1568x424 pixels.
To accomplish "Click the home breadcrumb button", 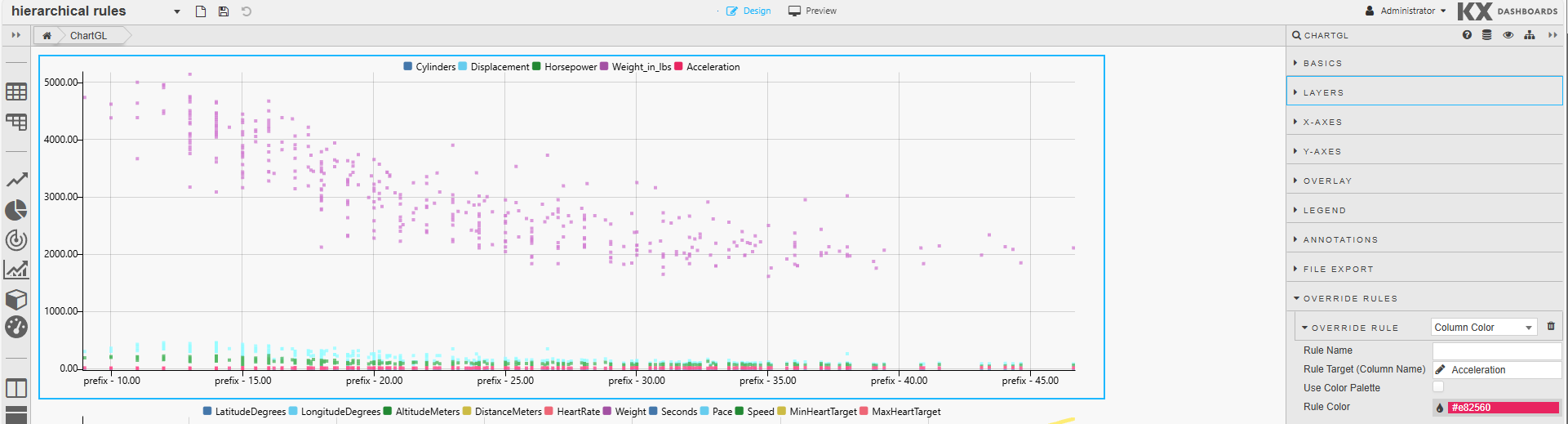I will [47, 36].
